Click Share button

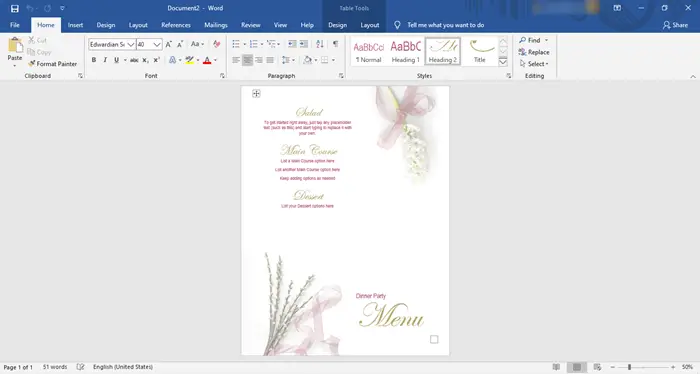tap(675, 25)
